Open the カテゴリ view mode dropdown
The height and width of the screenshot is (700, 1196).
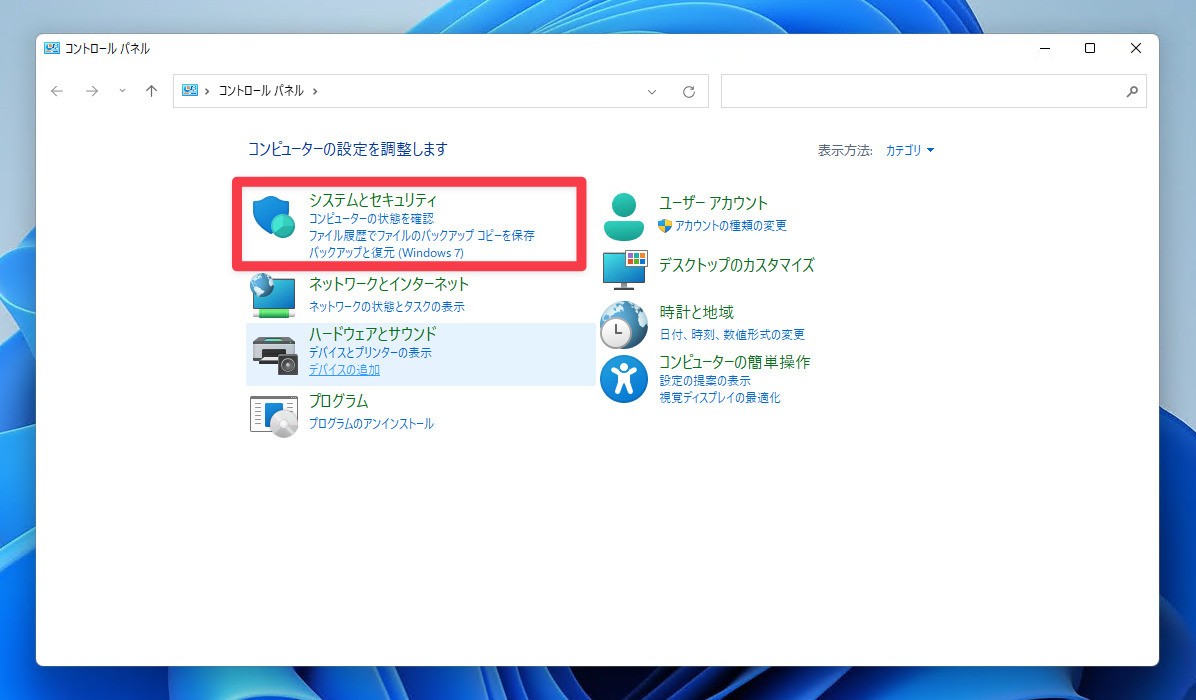click(x=909, y=150)
